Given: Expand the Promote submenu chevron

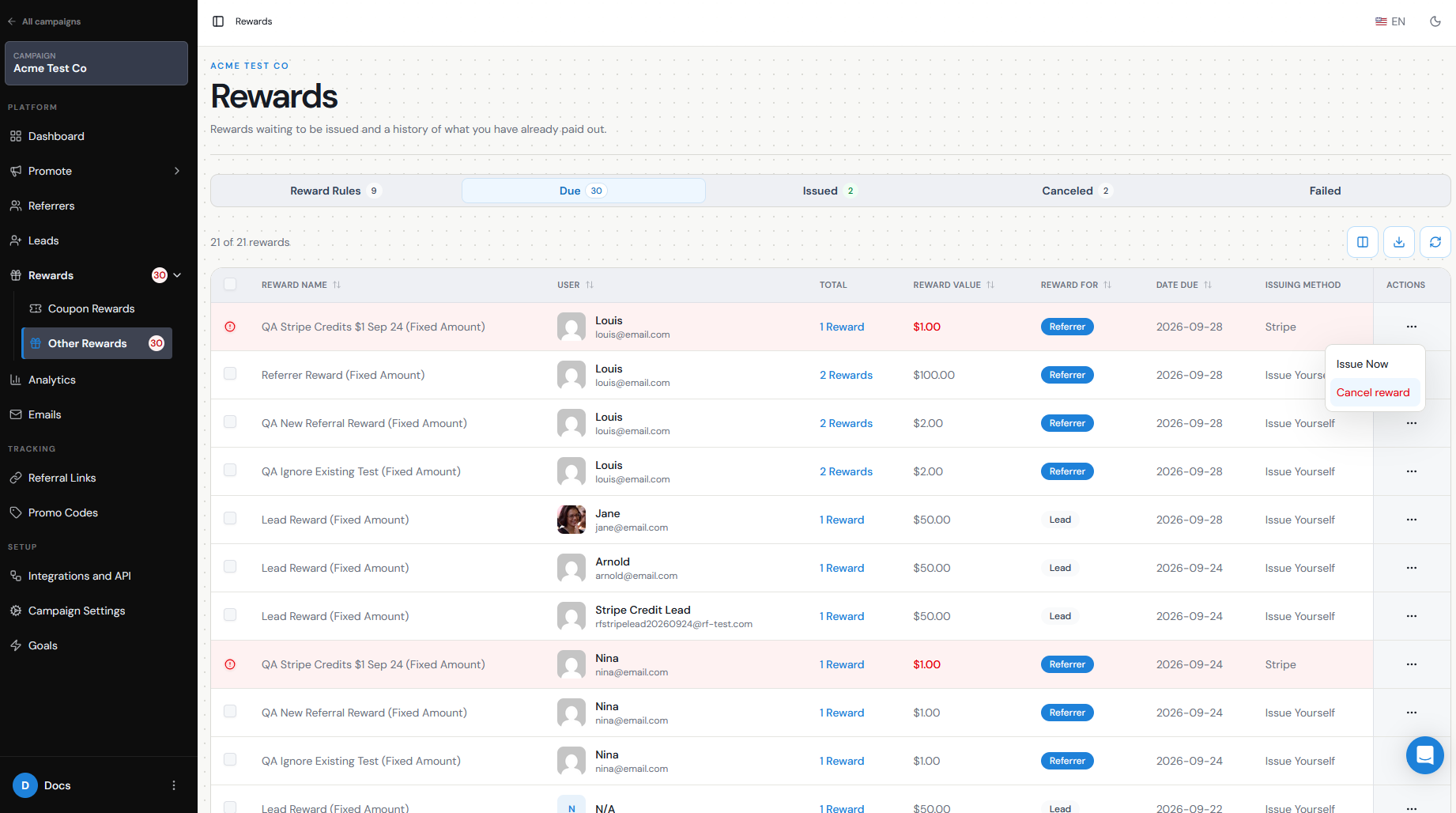Looking at the screenshot, I should pyautogui.click(x=177, y=171).
